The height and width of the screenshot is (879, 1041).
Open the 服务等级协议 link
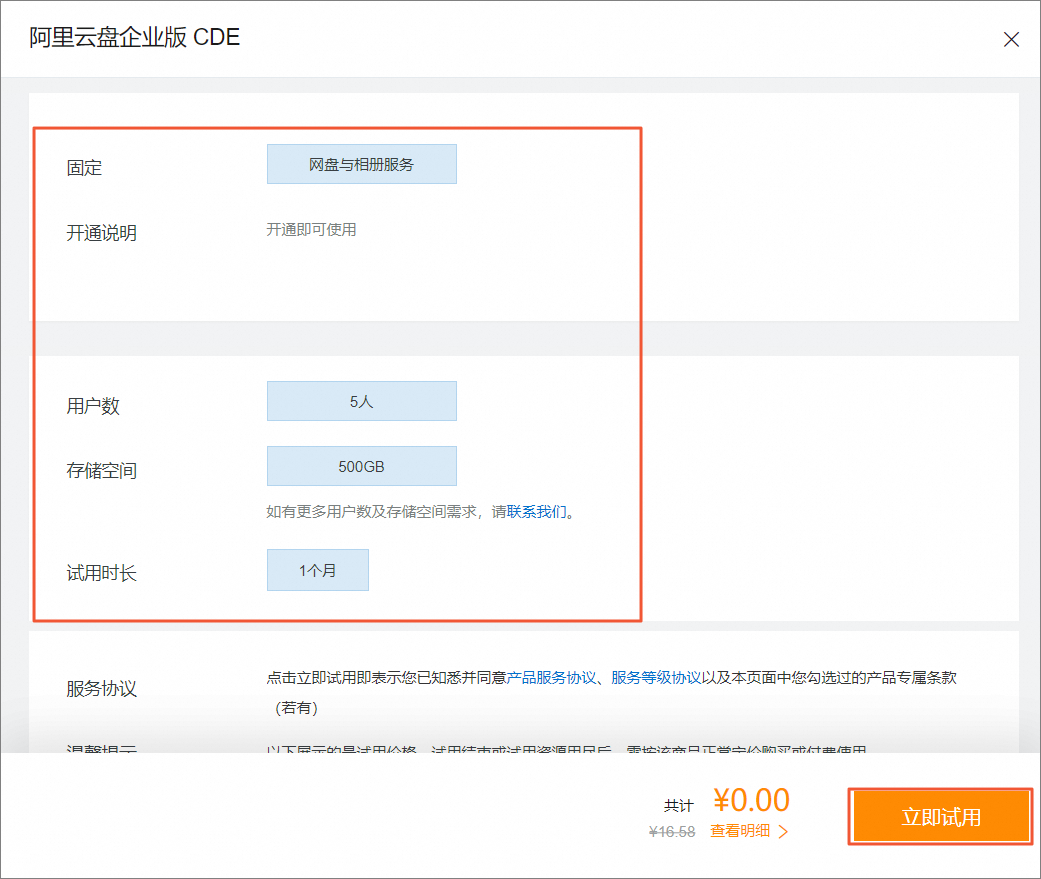pyautogui.click(x=656, y=678)
